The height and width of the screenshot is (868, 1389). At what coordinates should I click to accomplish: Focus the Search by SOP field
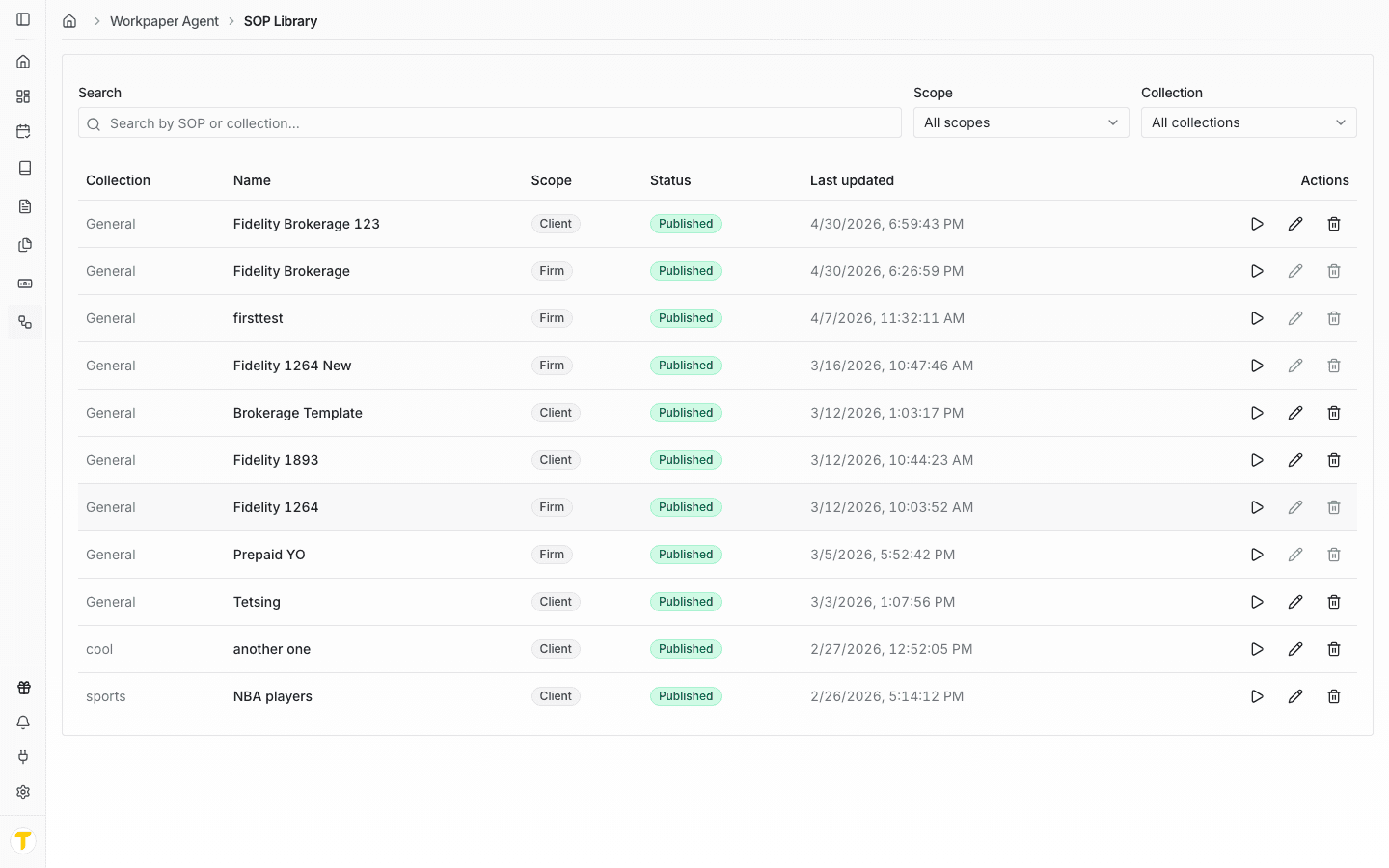pos(490,122)
